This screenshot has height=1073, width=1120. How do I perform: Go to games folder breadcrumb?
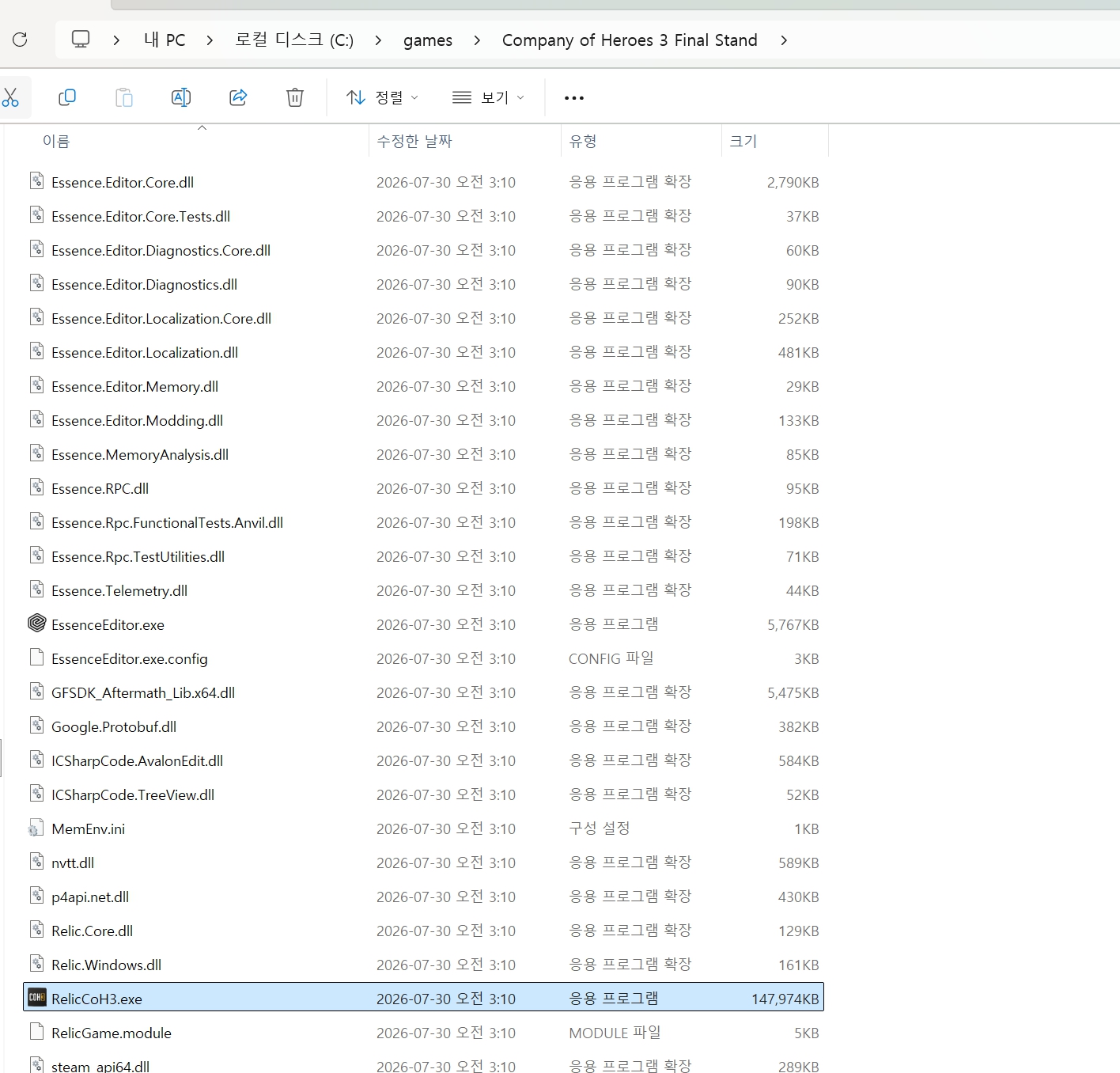[x=428, y=40]
